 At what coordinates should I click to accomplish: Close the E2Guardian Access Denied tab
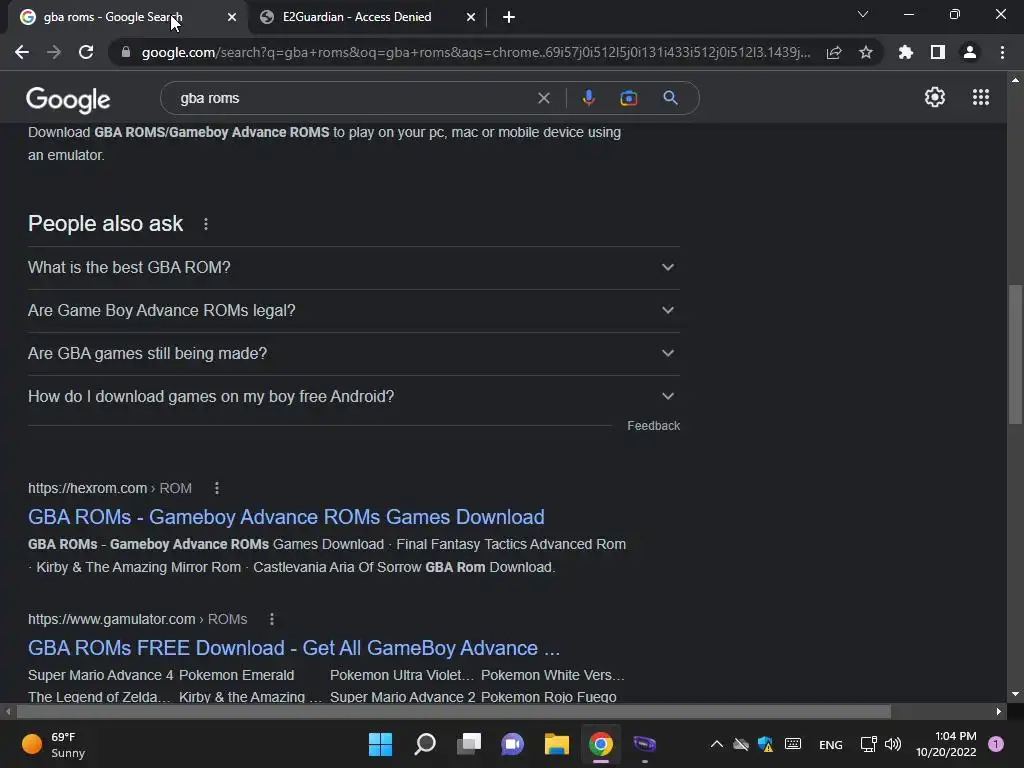click(471, 17)
